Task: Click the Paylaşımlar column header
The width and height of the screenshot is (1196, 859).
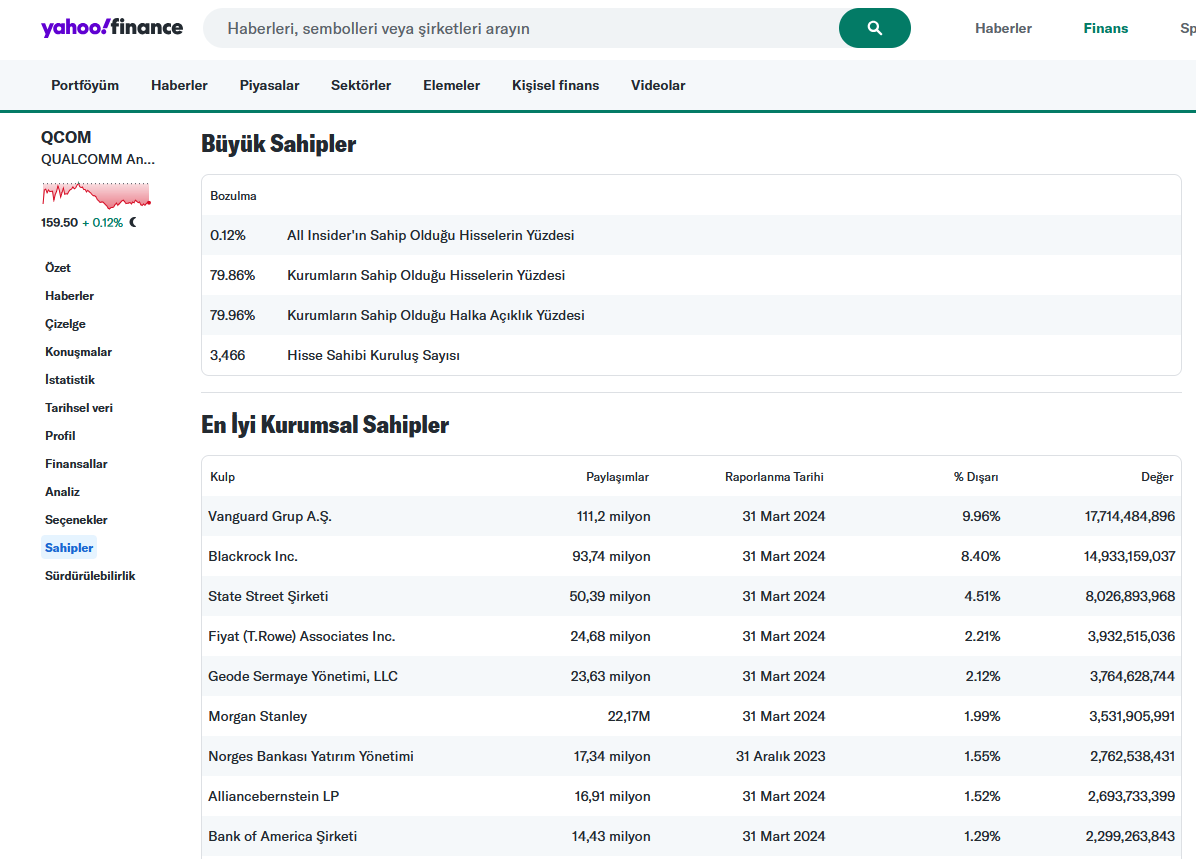Action: point(617,477)
